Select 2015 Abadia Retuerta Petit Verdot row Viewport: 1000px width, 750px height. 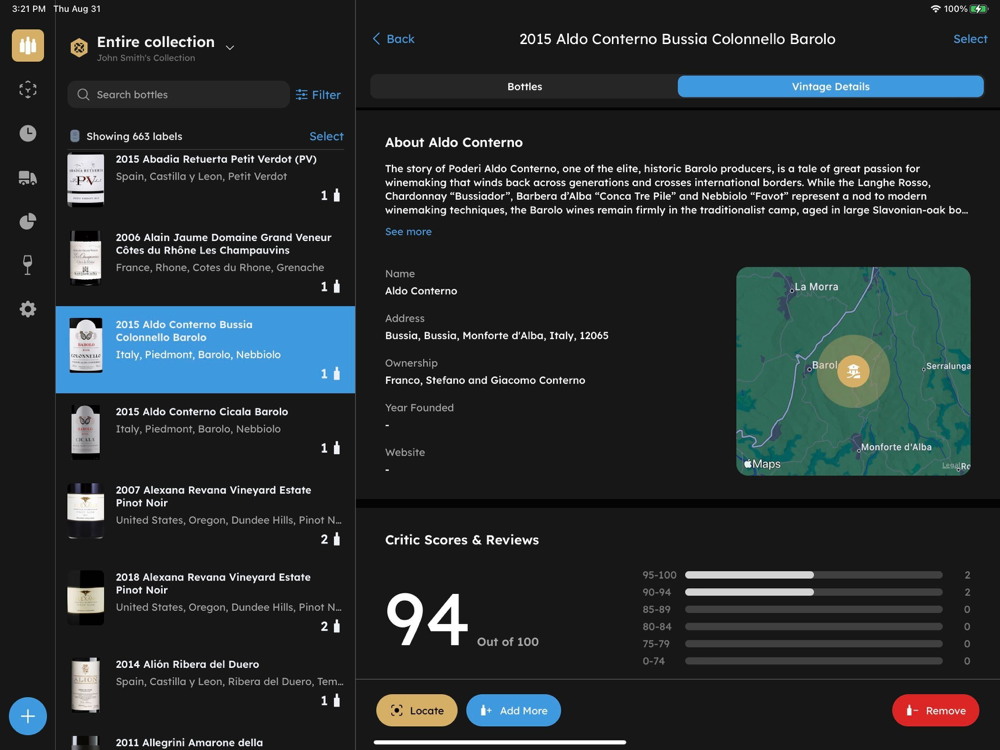point(205,180)
